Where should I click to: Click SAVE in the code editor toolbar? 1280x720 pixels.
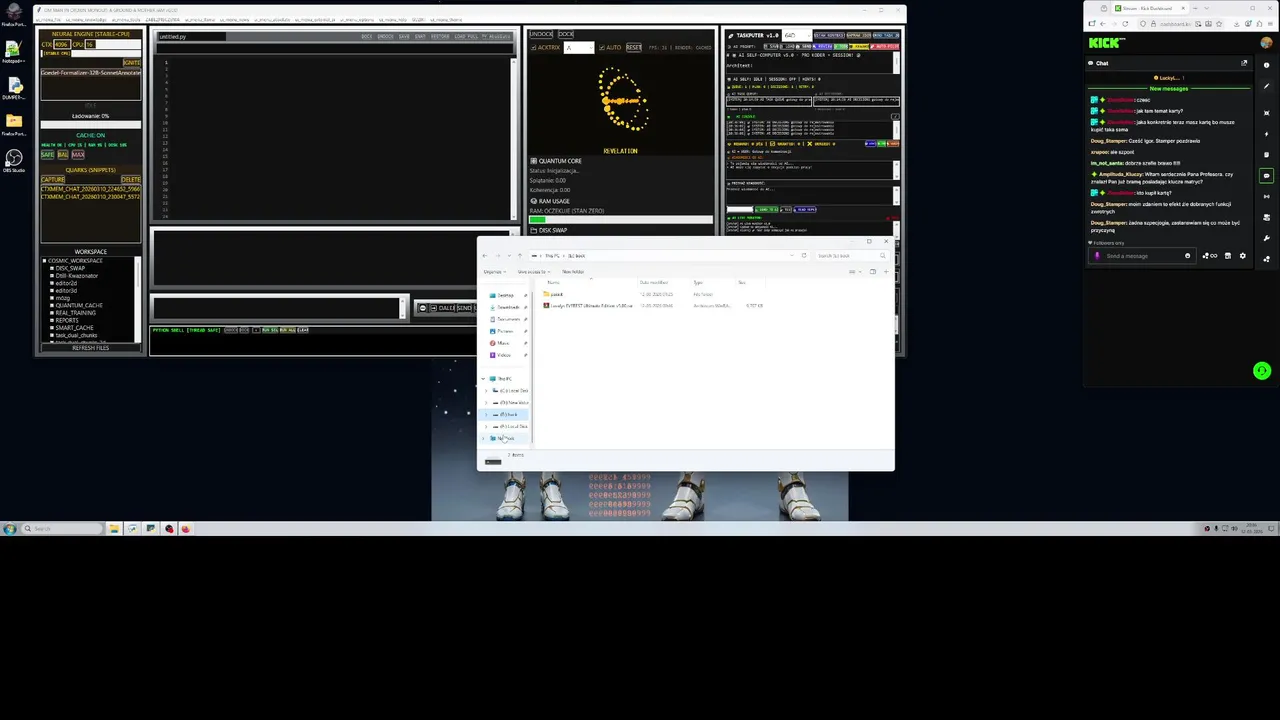(404, 37)
